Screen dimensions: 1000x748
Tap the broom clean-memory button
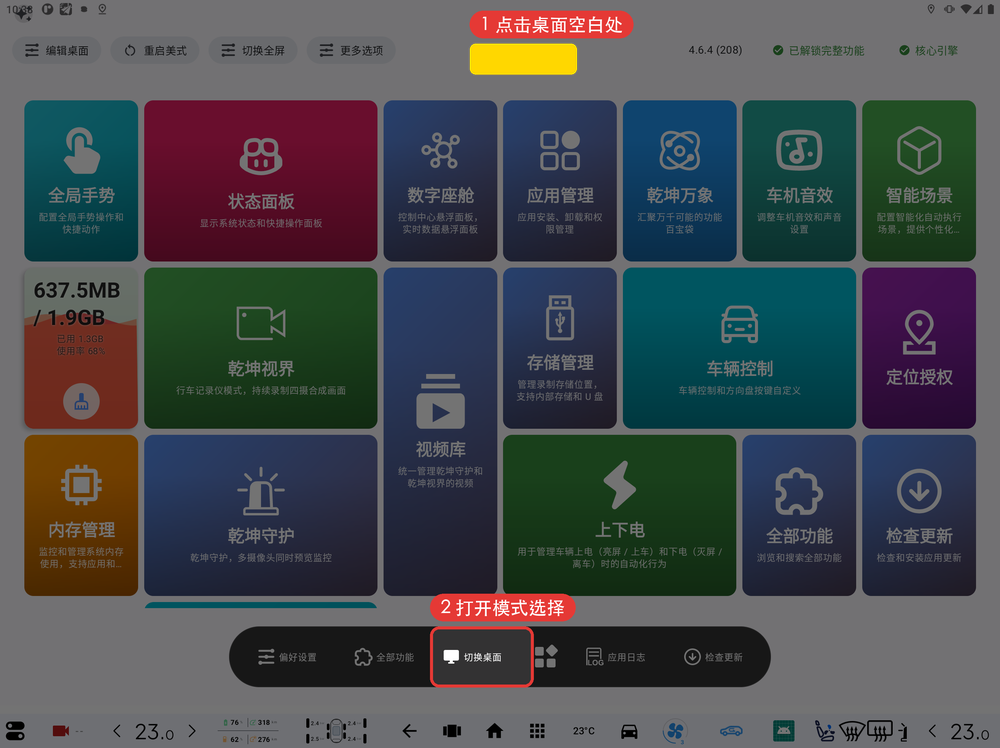pyautogui.click(x=81, y=402)
